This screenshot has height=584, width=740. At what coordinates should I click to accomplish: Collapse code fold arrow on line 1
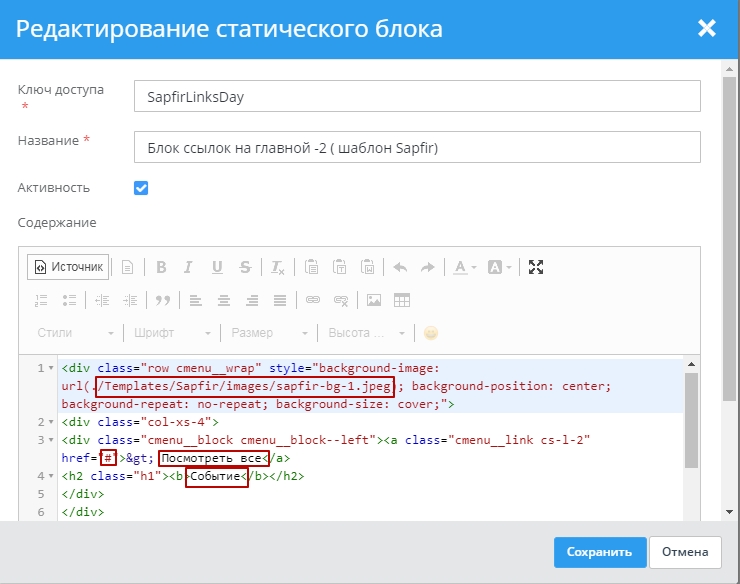[x=50, y=369]
